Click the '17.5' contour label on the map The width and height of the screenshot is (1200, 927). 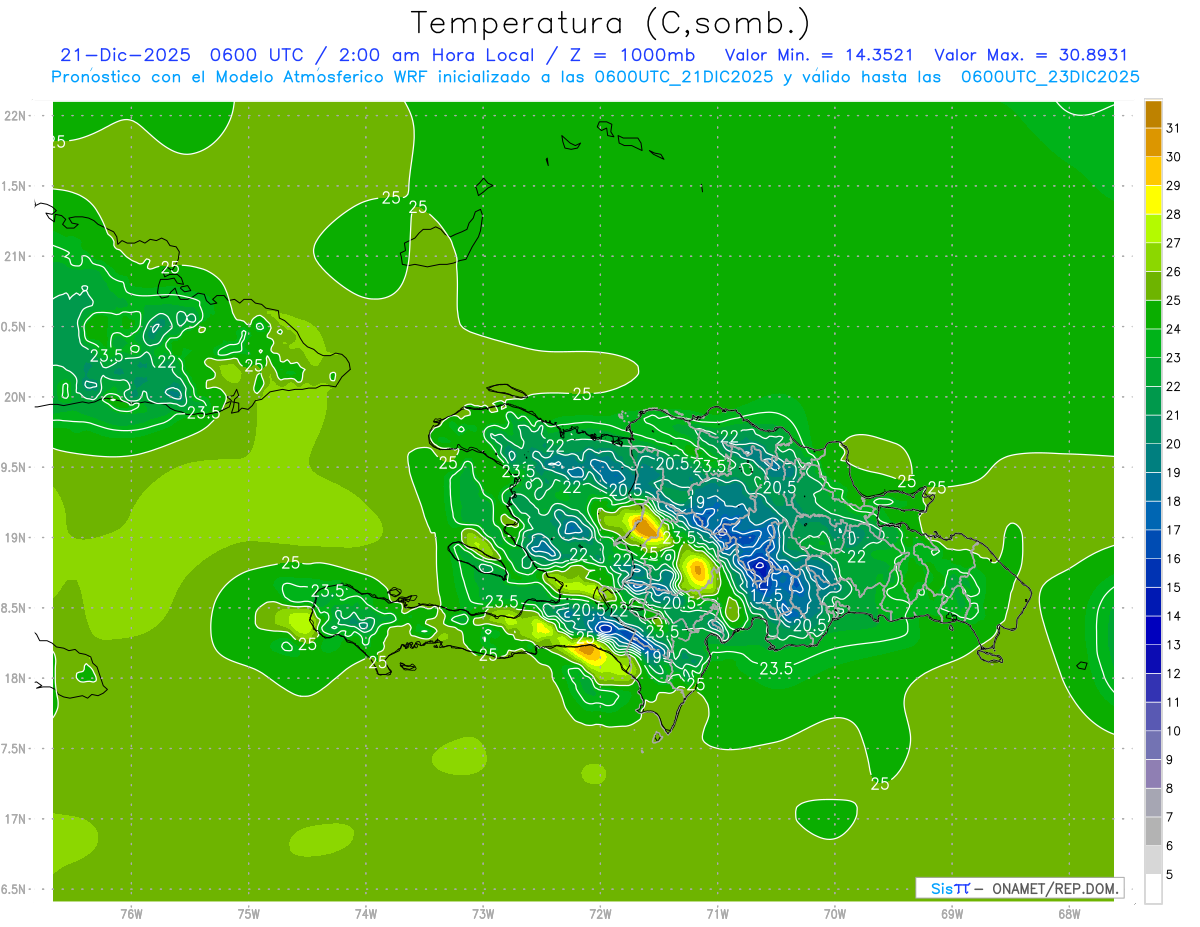click(x=766, y=595)
